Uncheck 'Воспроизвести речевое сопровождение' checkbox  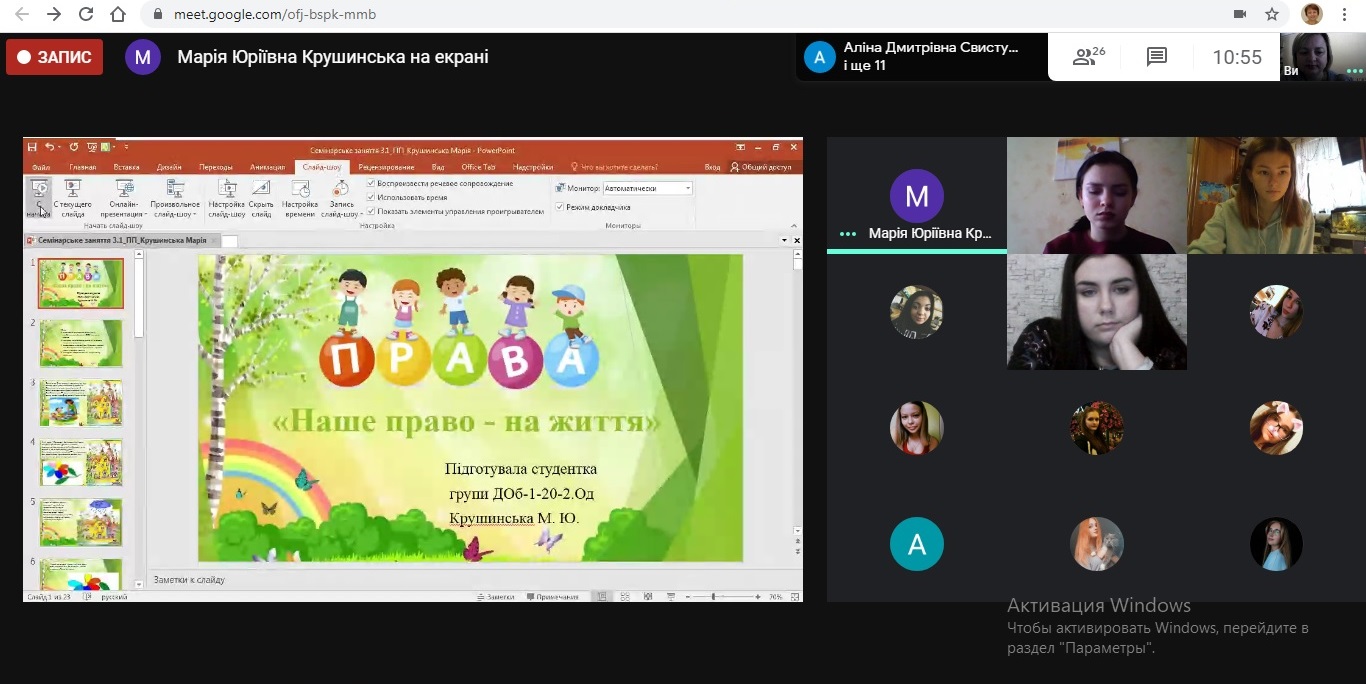coord(372,183)
